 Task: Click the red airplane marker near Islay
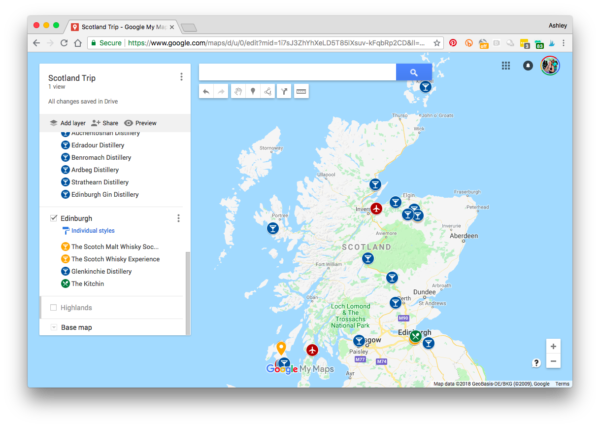312,350
